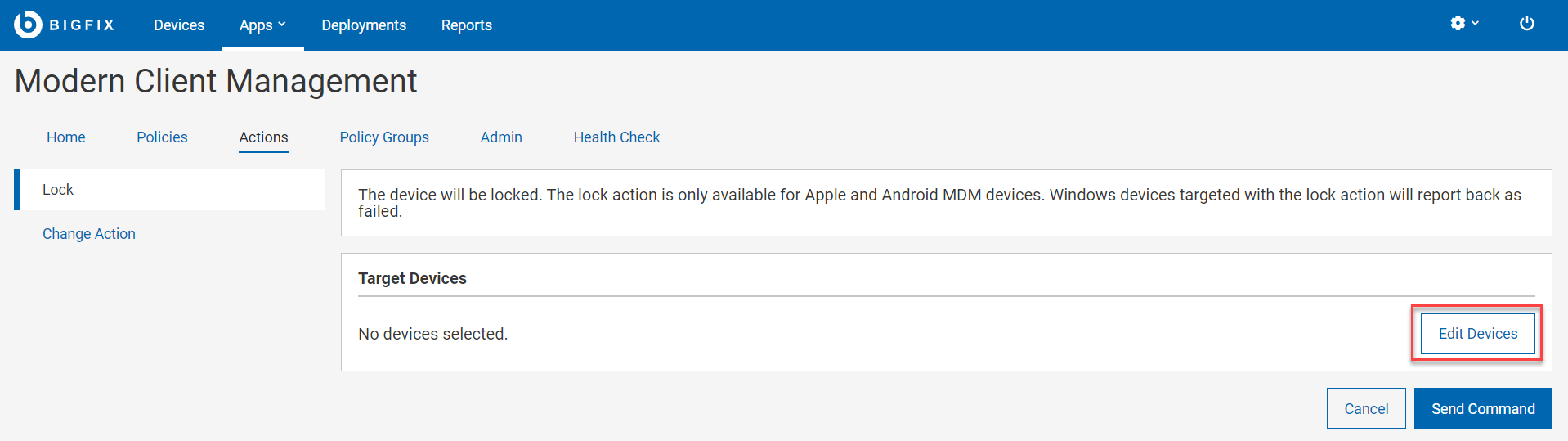Switch to the Policies tab
The width and height of the screenshot is (1568, 441).
162,137
